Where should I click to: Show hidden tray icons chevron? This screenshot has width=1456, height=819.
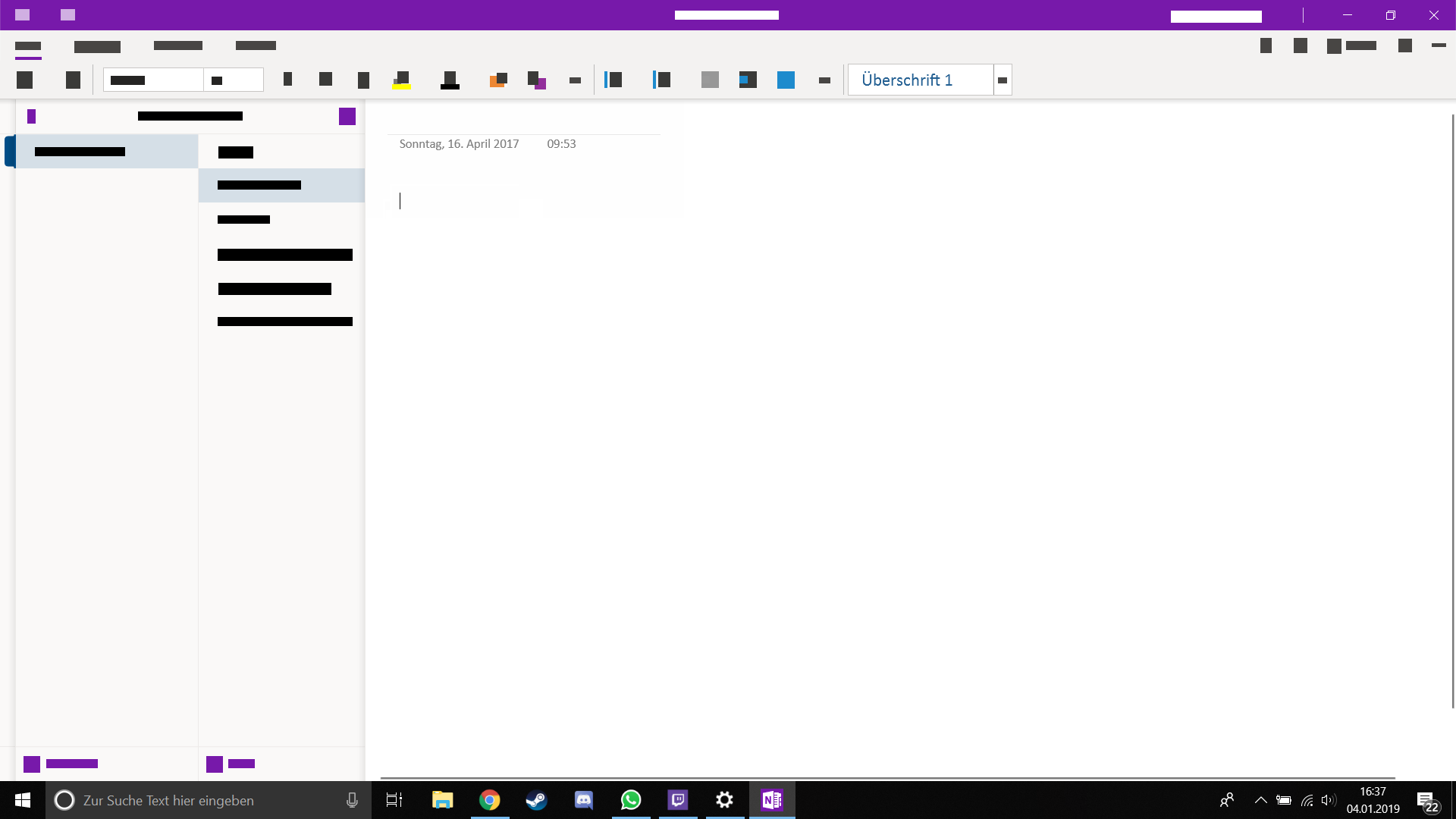(1260, 800)
